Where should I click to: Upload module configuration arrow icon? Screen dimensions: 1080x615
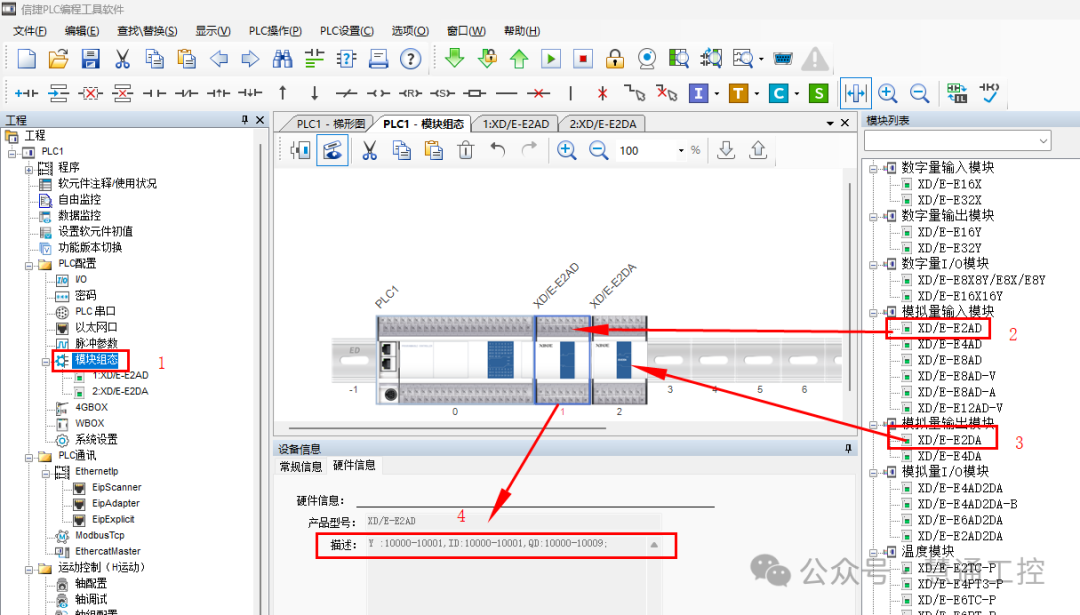point(758,150)
